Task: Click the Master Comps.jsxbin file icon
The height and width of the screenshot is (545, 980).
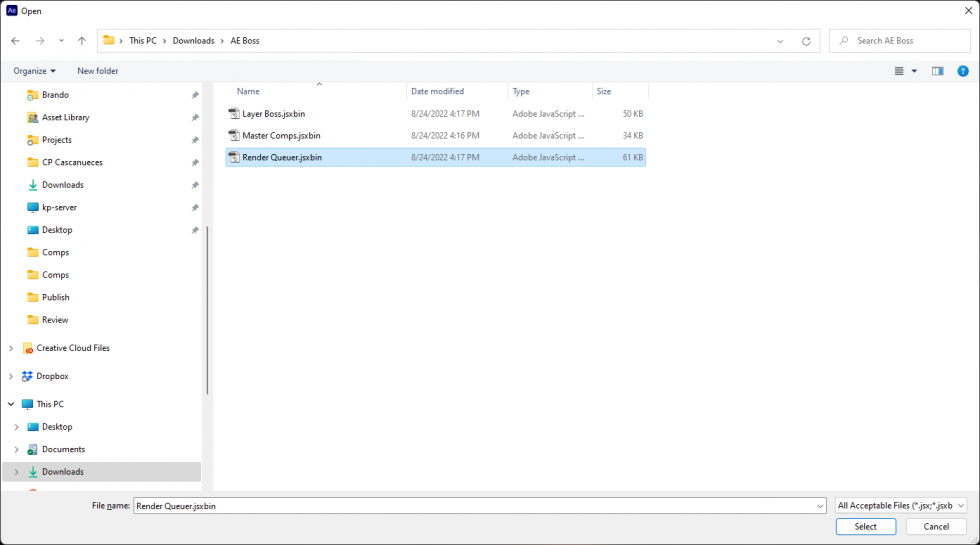Action: click(x=234, y=136)
